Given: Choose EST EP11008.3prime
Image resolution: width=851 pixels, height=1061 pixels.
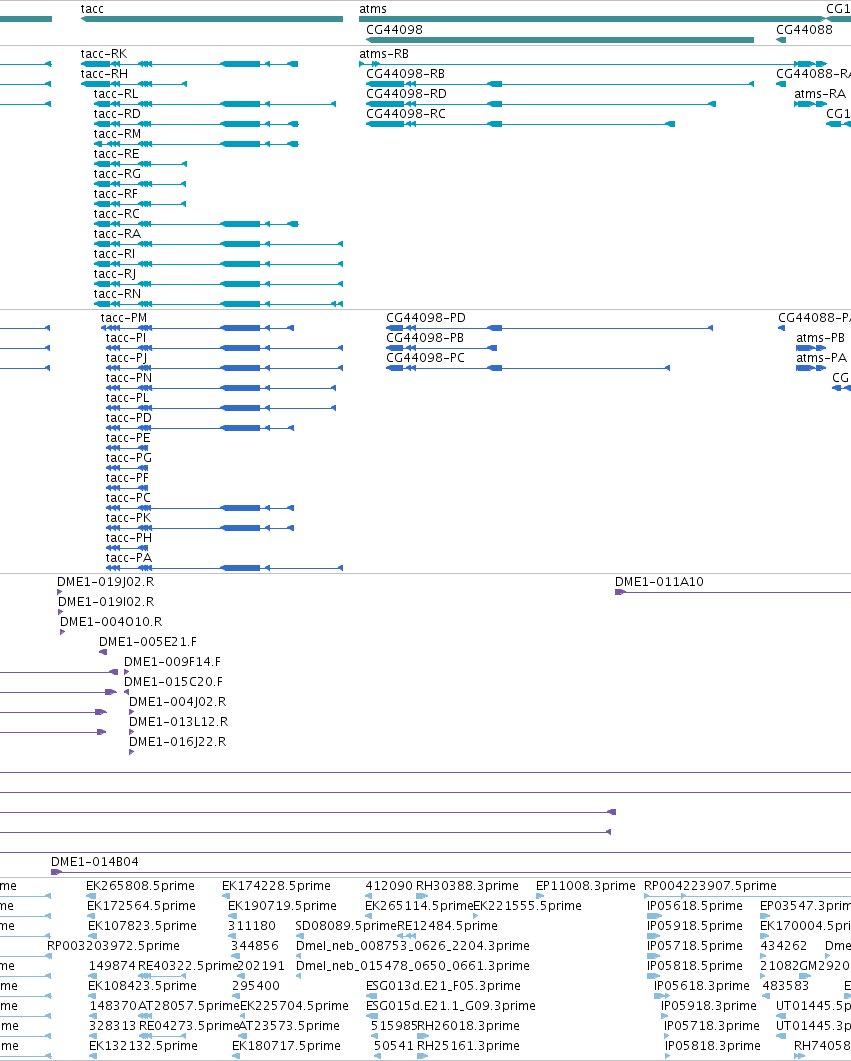Looking at the screenshot, I should tap(540, 896).
